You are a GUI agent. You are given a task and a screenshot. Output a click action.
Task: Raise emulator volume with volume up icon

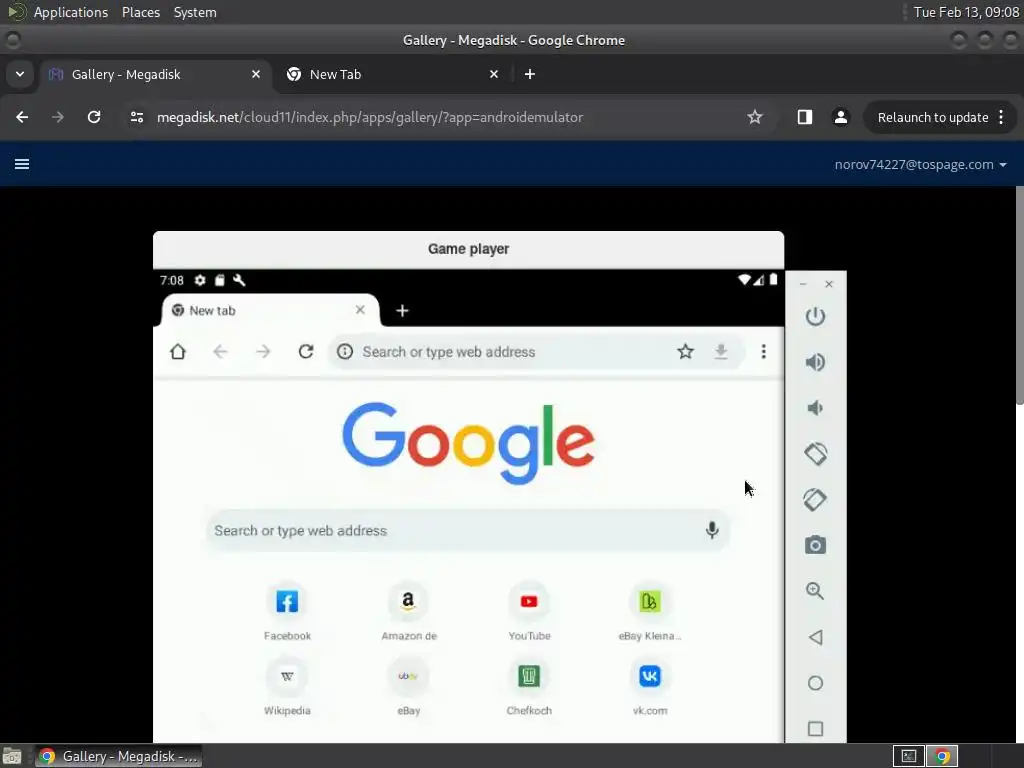pos(815,362)
